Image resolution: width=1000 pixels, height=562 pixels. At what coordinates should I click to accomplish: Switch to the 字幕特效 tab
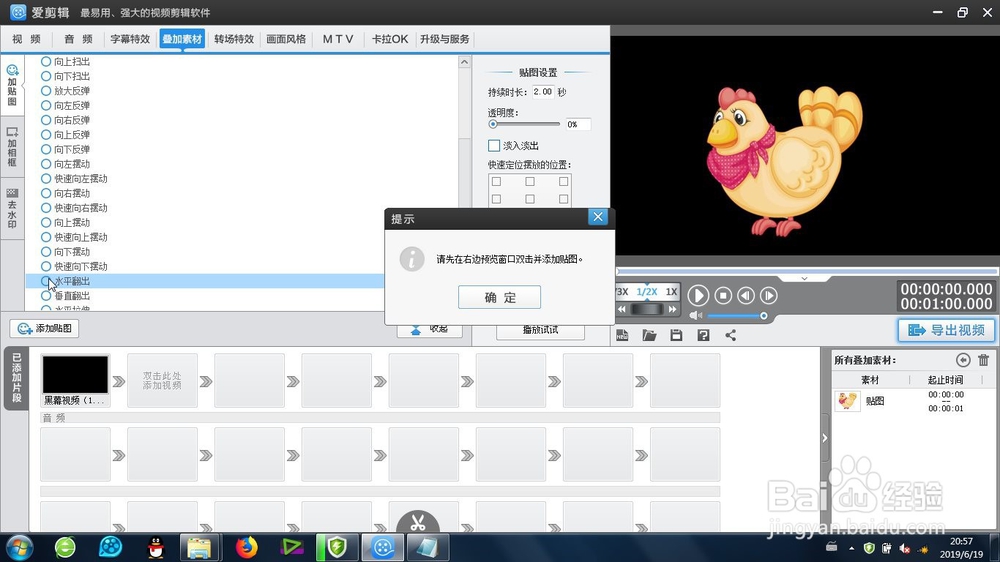[130, 39]
